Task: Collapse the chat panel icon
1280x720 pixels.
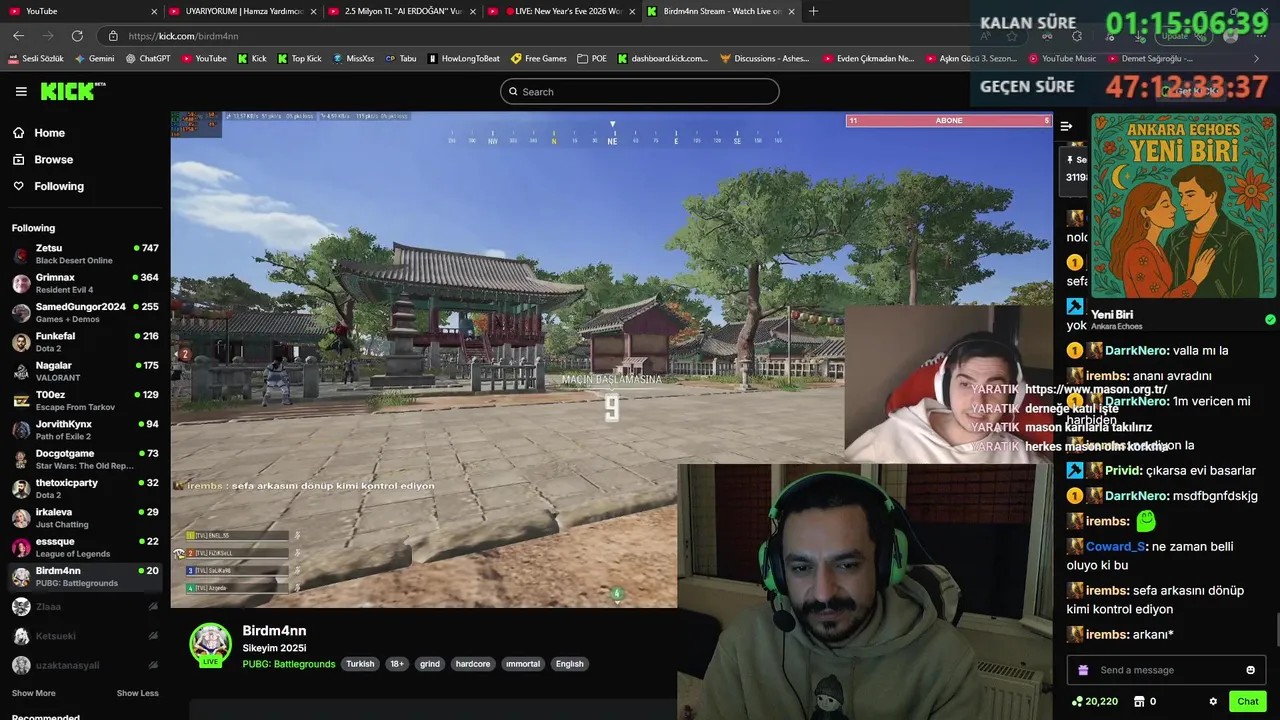Action: pyautogui.click(x=1066, y=126)
